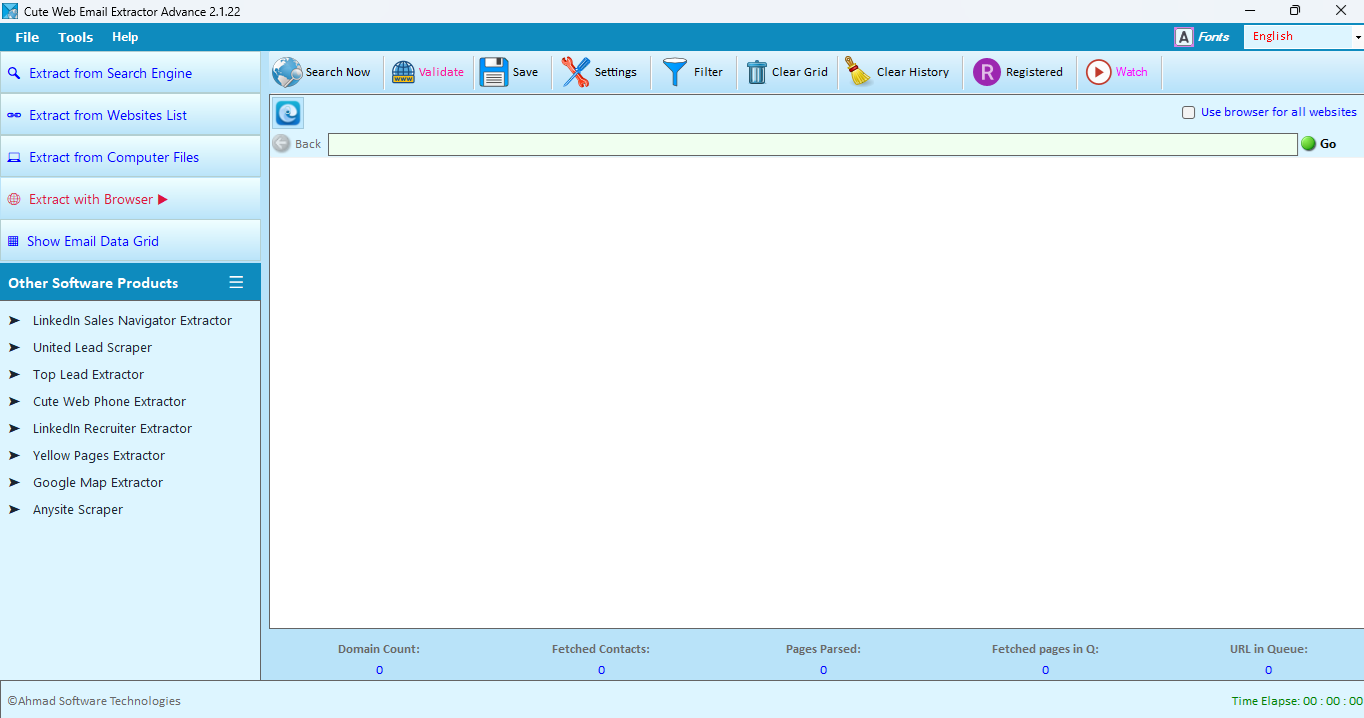Click the URL in Queue label
Image resolution: width=1364 pixels, height=718 pixels.
[1268, 649]
